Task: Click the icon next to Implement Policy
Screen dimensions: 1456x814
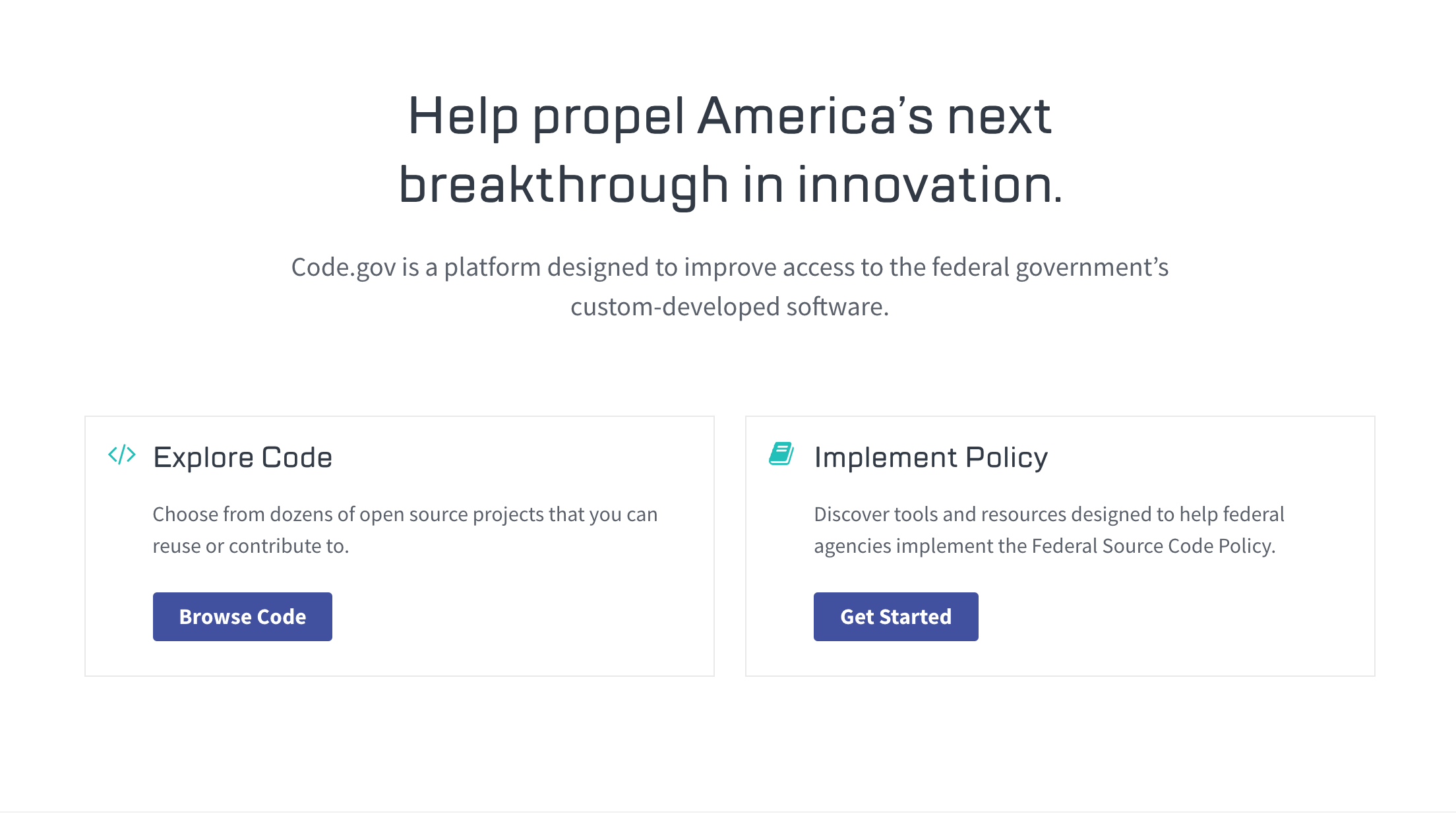Action: tap(781, 454)
